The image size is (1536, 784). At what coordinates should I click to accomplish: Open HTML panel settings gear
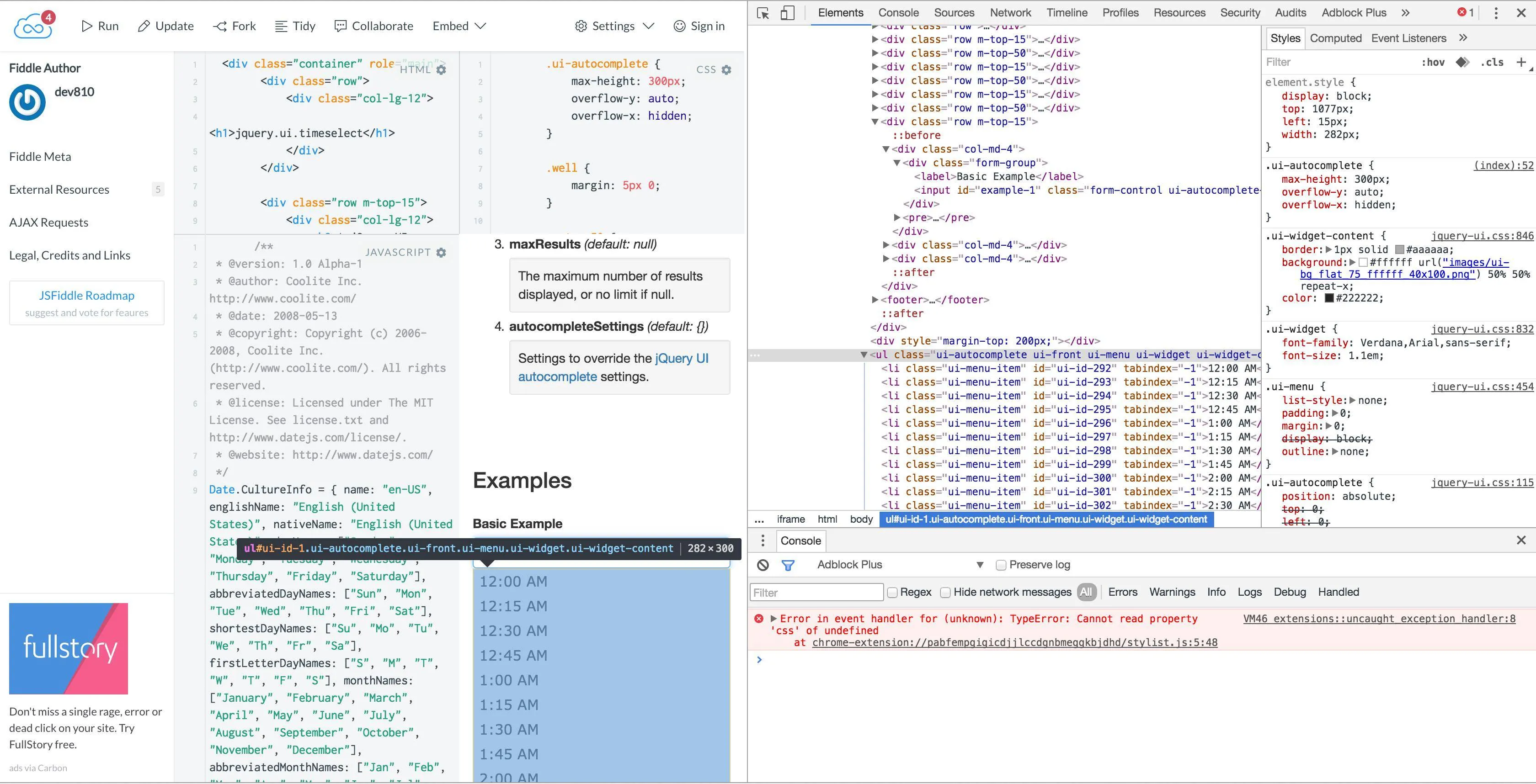441,70
